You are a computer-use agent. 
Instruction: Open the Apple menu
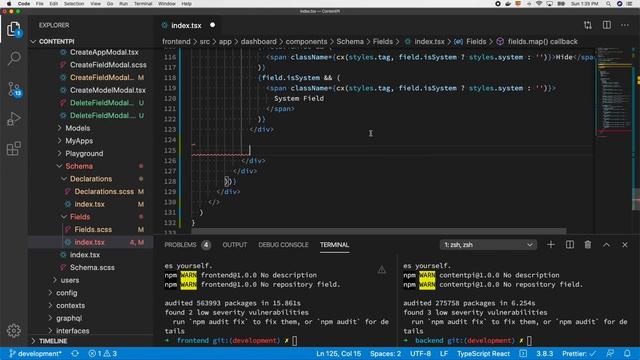pos(9,4)
